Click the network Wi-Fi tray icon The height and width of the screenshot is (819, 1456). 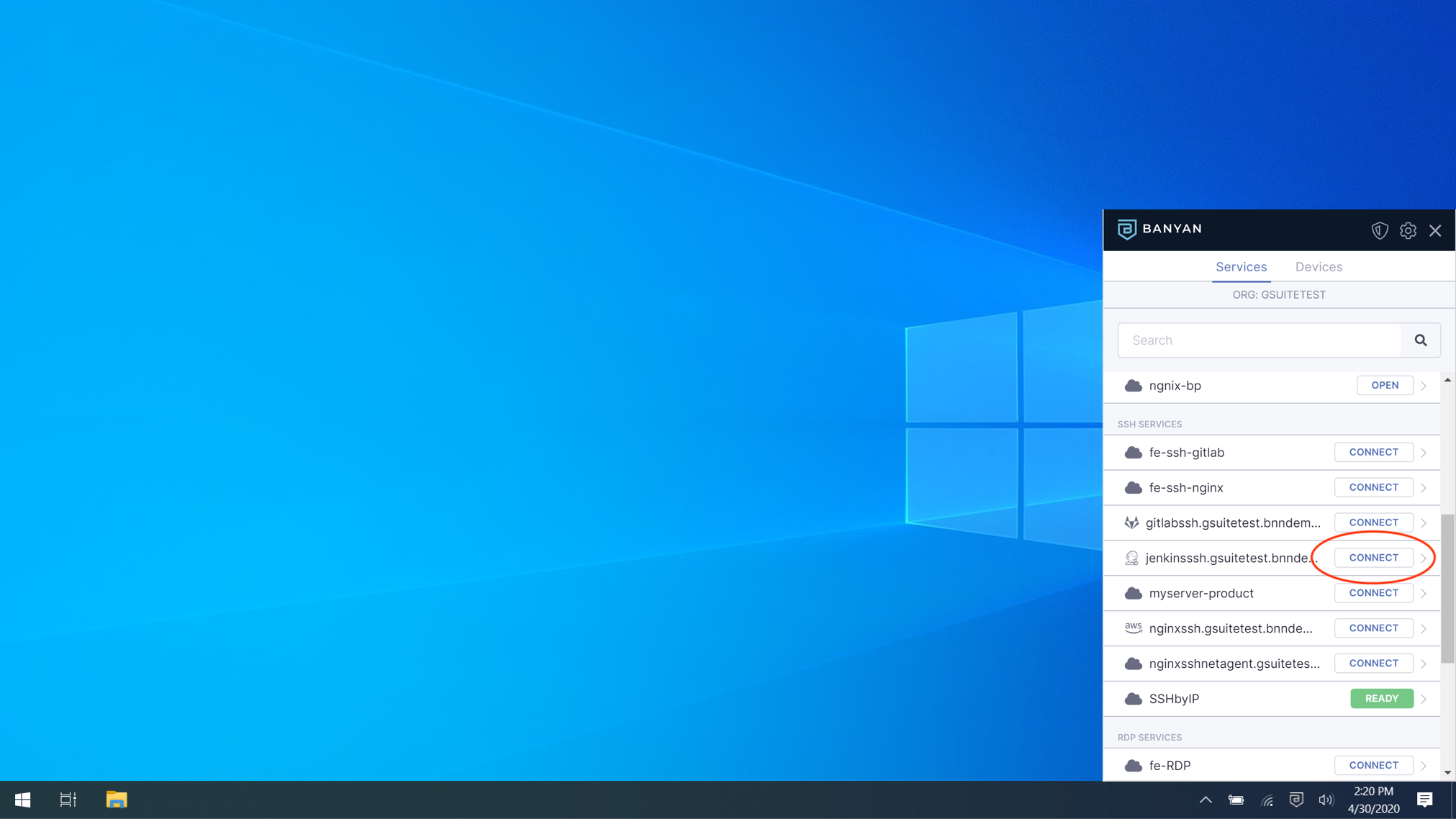coord(1267,800)
